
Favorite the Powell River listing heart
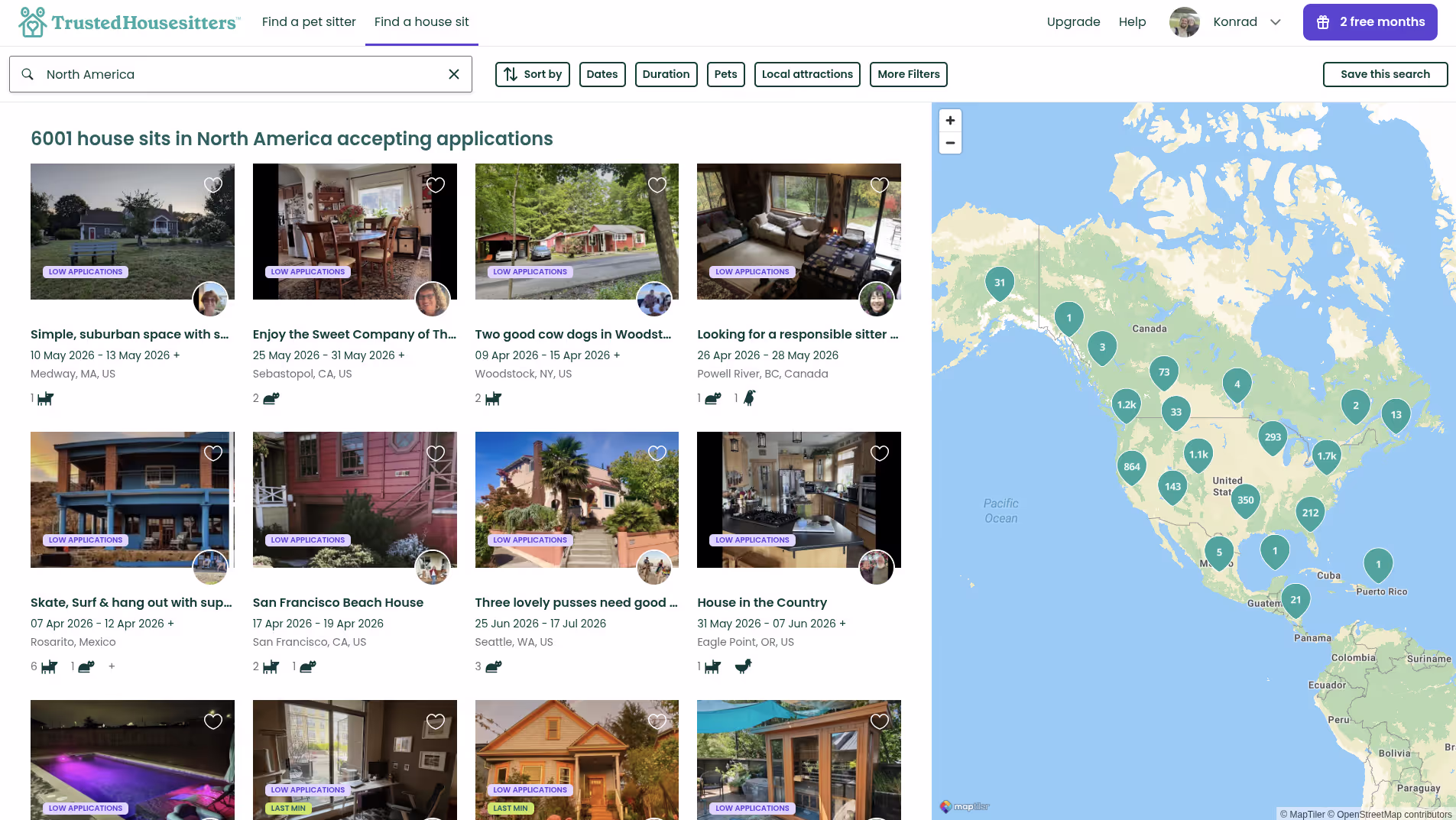[880, 185]
